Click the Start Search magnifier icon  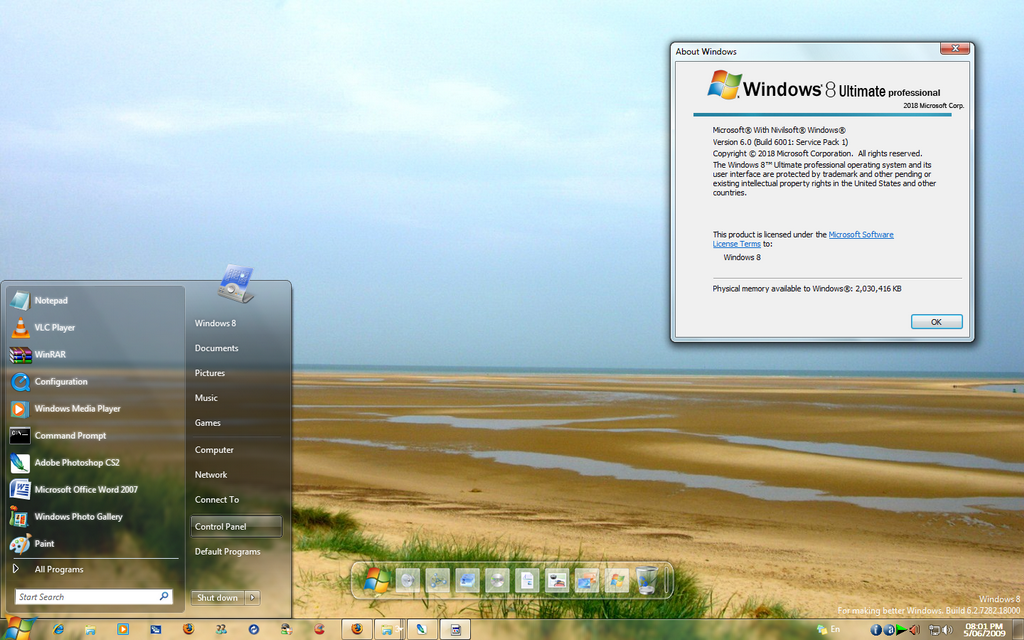pos(165,596)
